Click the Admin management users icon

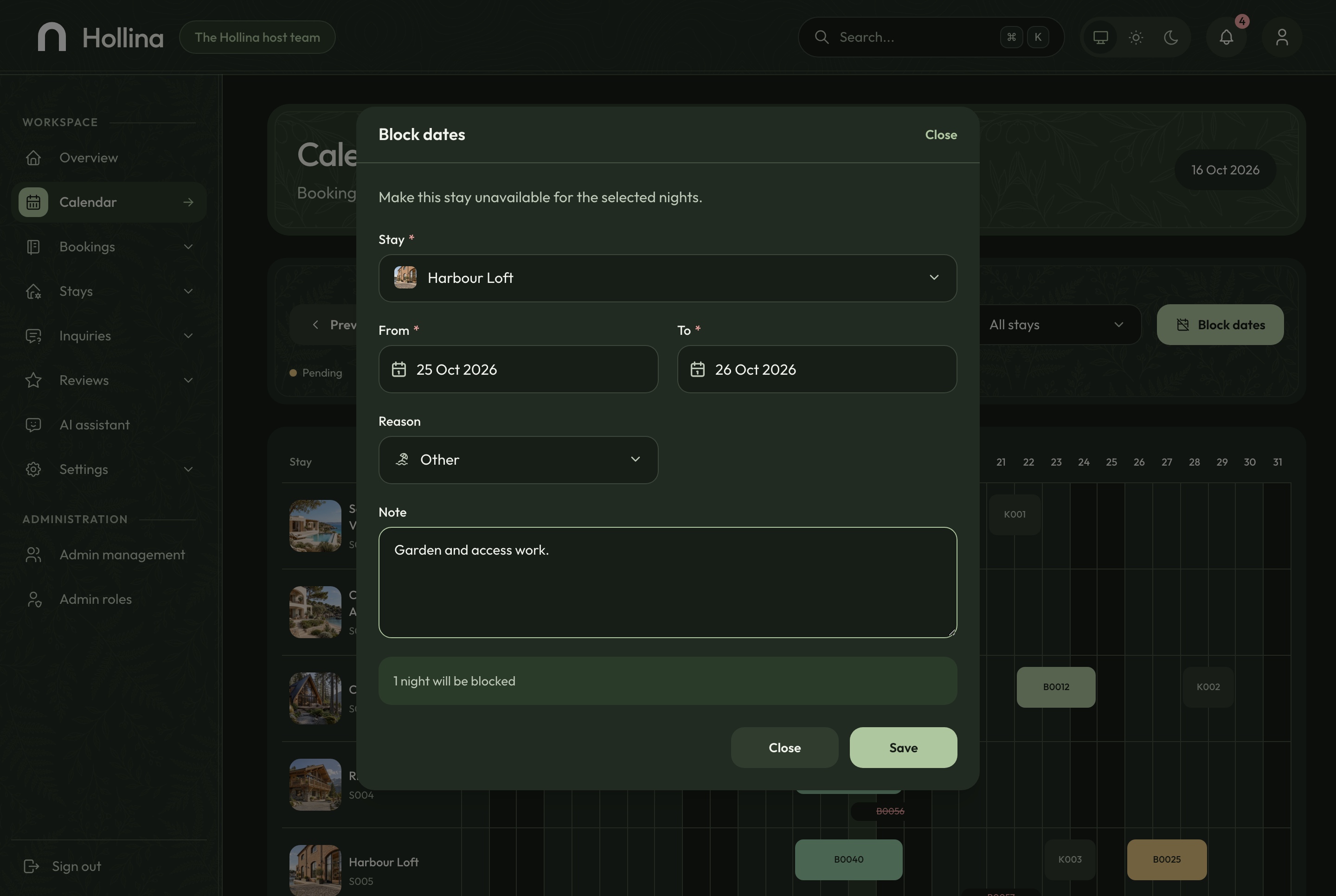(33, 555)
